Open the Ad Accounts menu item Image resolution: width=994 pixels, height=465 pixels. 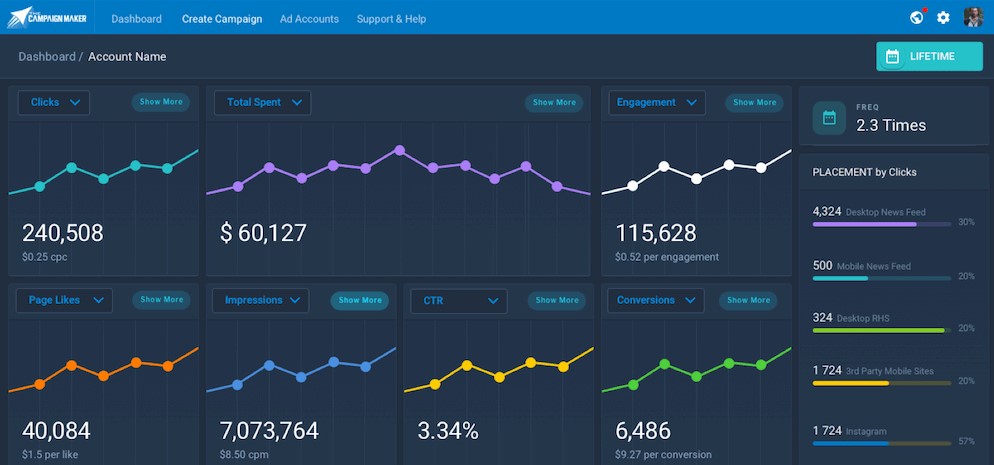tap(309, 19)
